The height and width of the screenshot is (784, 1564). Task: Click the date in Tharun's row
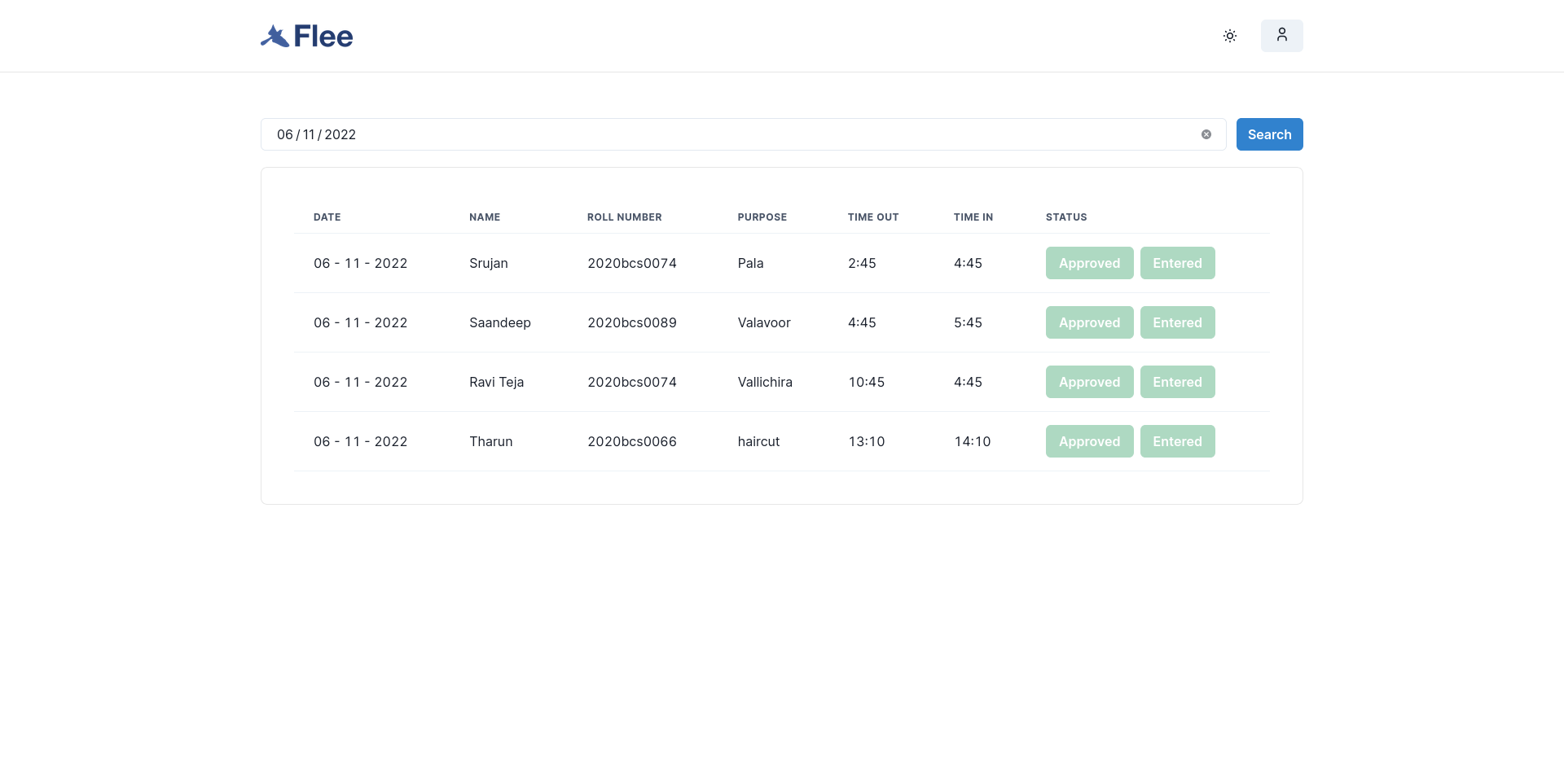(361, 441)
